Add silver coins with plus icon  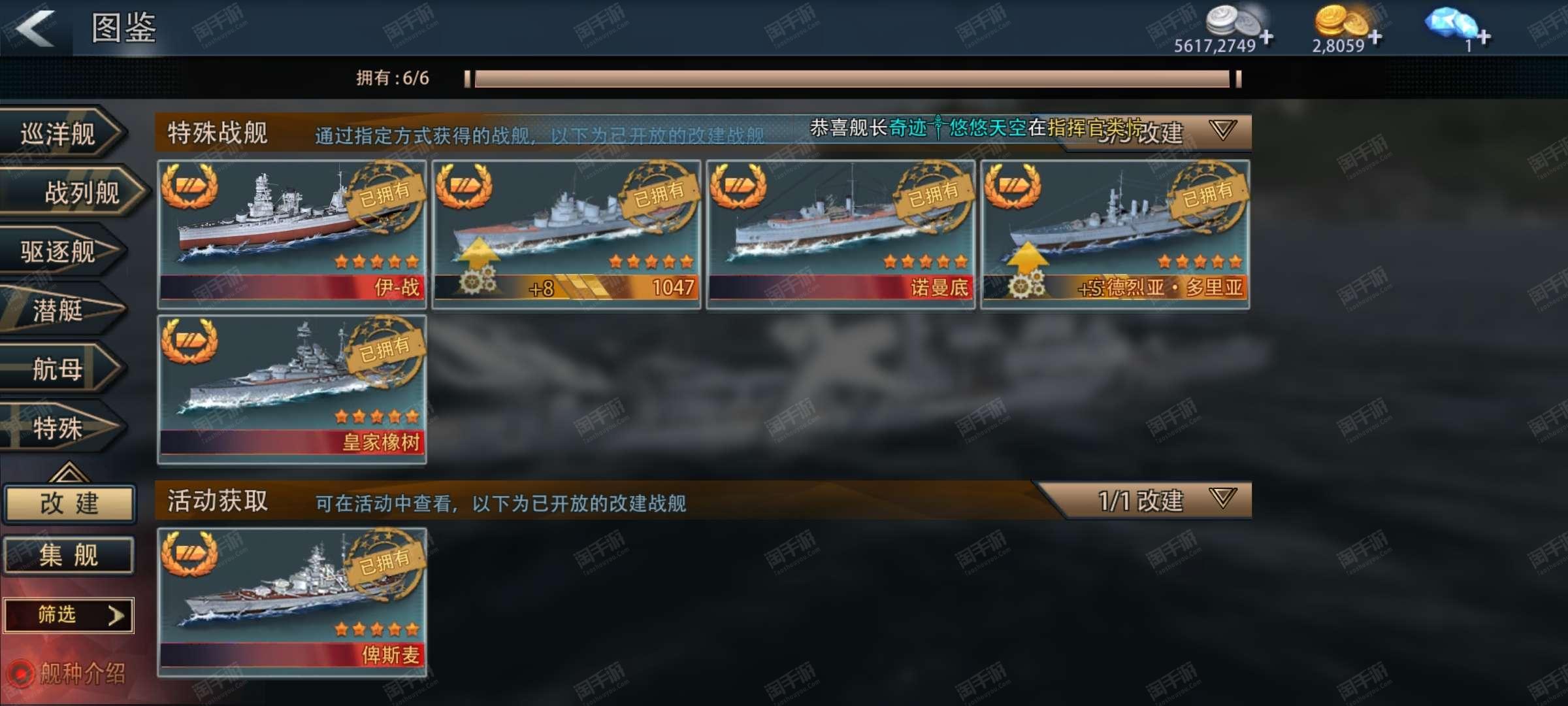pos(1266,37)
